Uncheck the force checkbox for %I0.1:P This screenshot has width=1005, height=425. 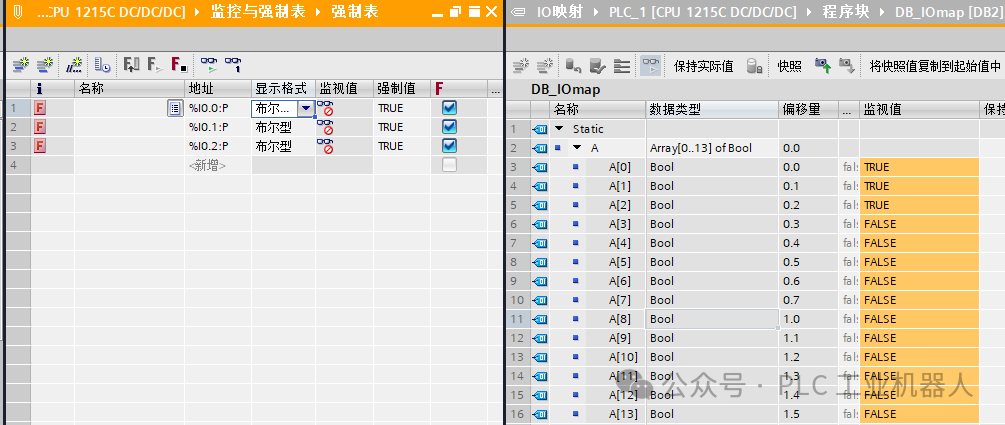point(449,127)
